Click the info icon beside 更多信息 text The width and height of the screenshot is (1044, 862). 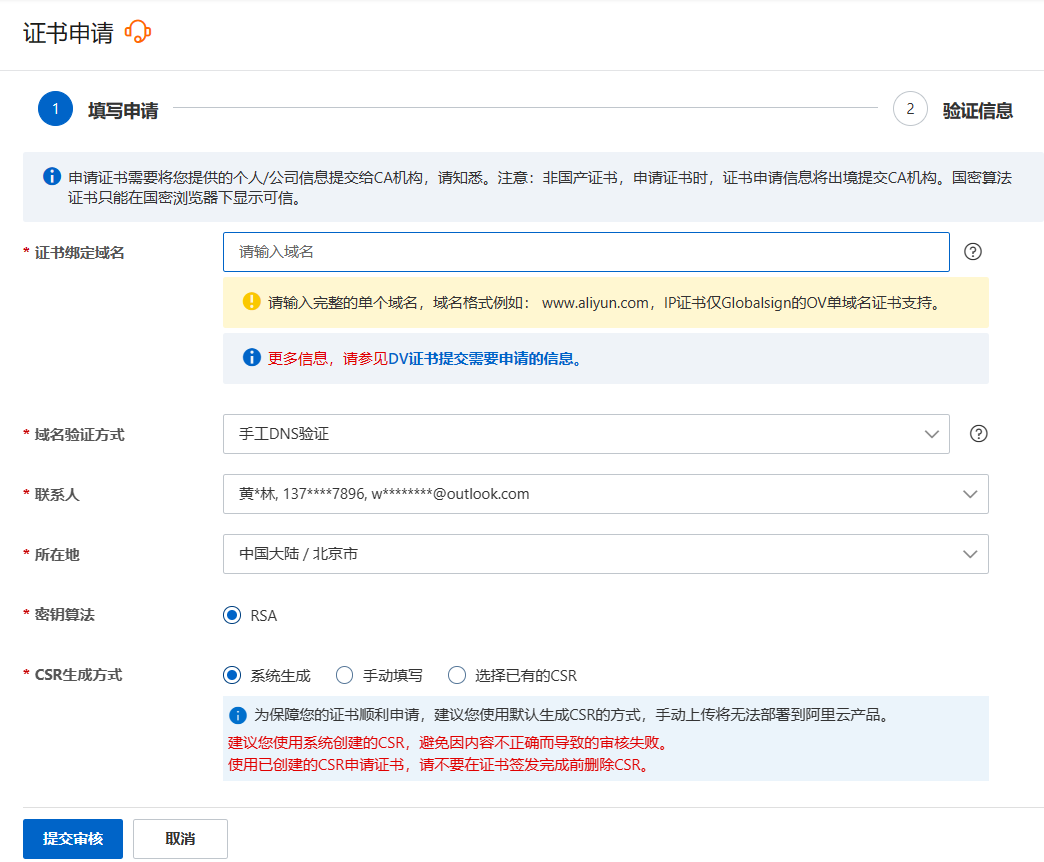(x=252, y=357)
